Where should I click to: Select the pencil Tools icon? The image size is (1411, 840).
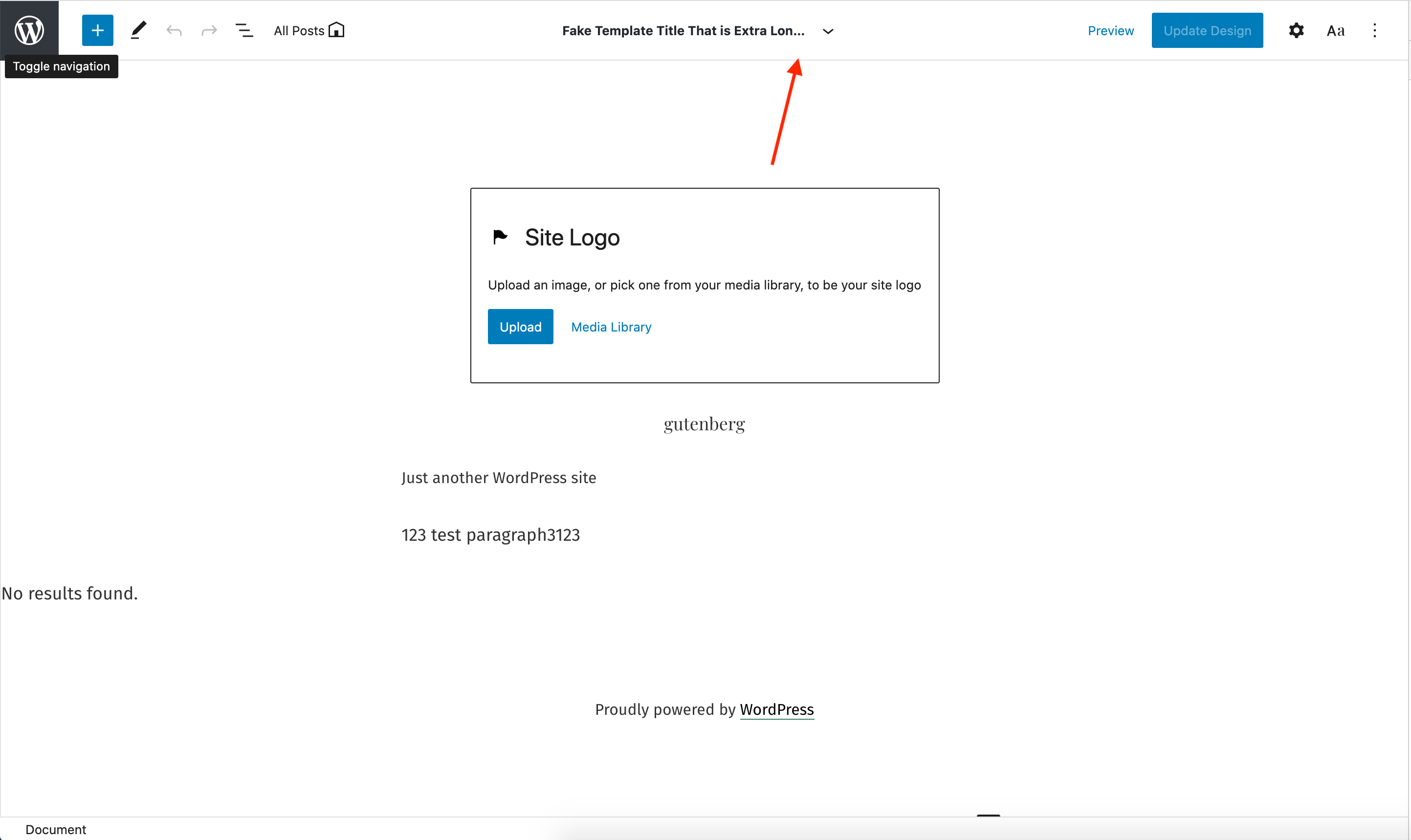tap(139, 30)
